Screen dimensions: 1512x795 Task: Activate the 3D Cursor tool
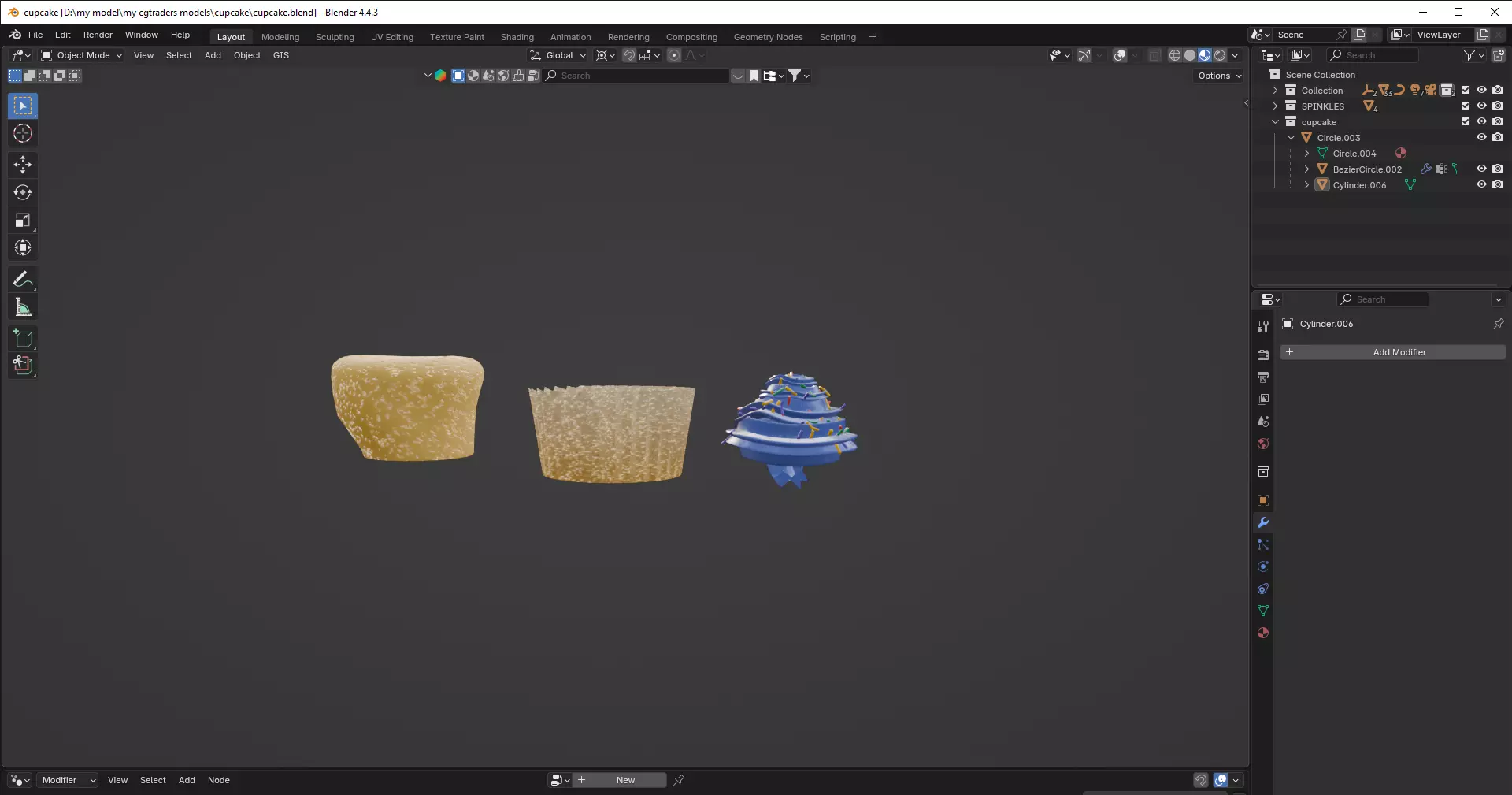pos(23,134)
